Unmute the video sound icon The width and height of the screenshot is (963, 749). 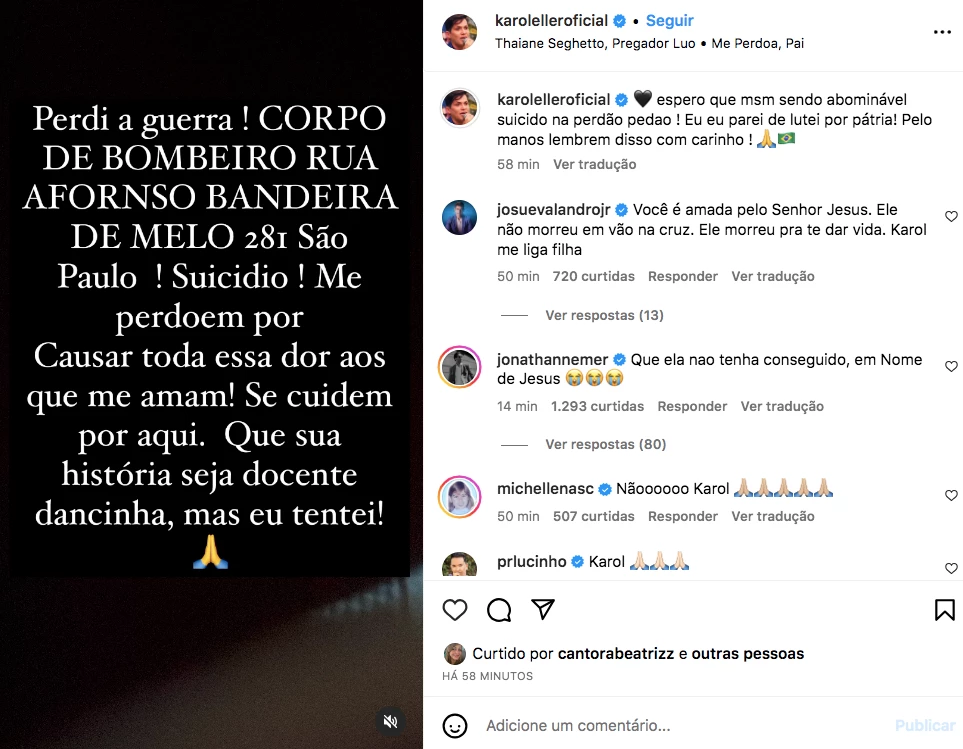391,721
